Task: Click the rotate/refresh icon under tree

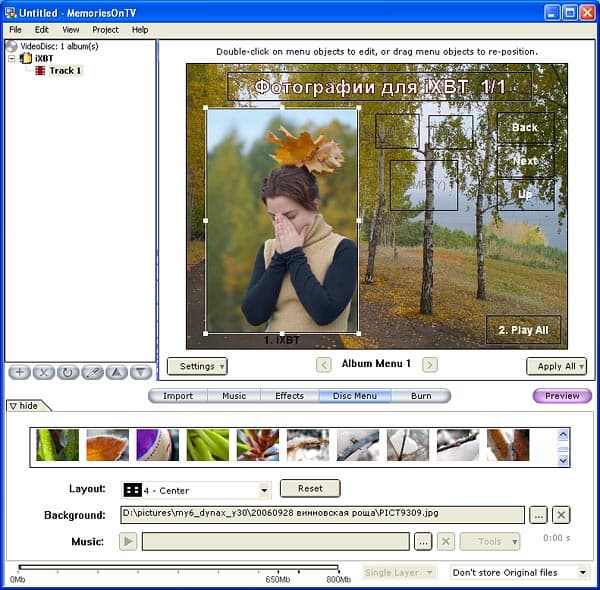Action: coord(68,372)
